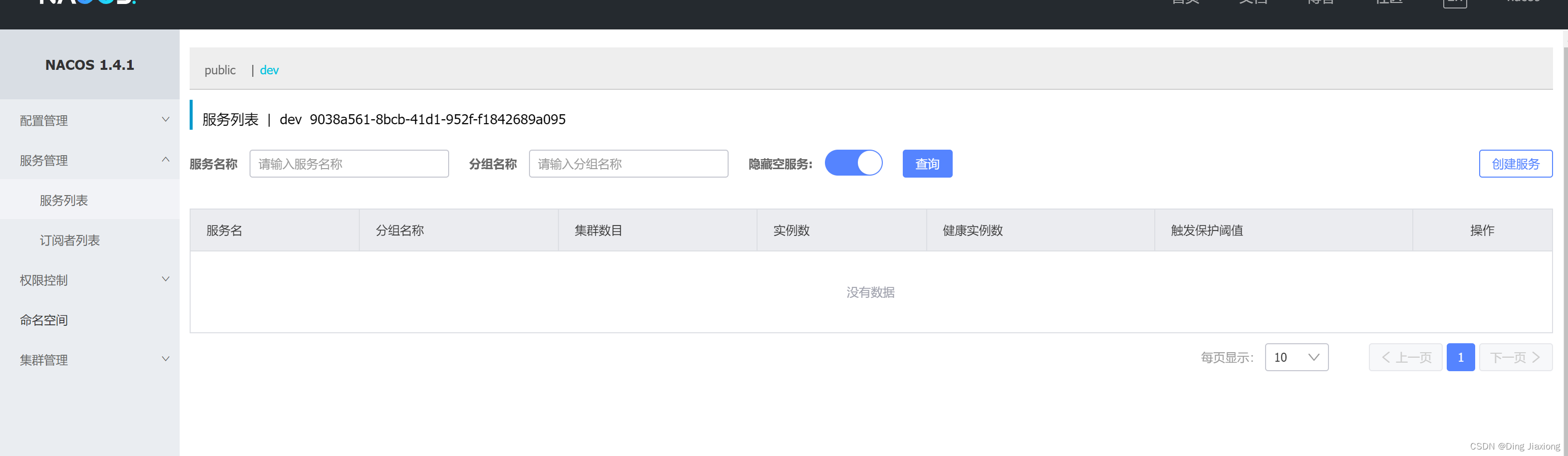The height and width of the screenshot is (456, 1568).
Task: Open the 配置管理 sidebar menu
Action: pos(89,120)
